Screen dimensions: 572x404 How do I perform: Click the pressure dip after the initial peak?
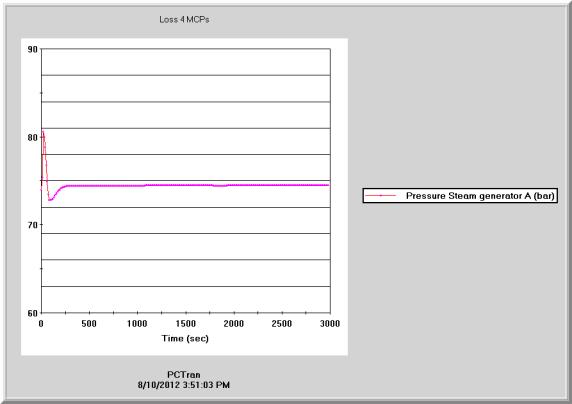[x=50, y=200]
